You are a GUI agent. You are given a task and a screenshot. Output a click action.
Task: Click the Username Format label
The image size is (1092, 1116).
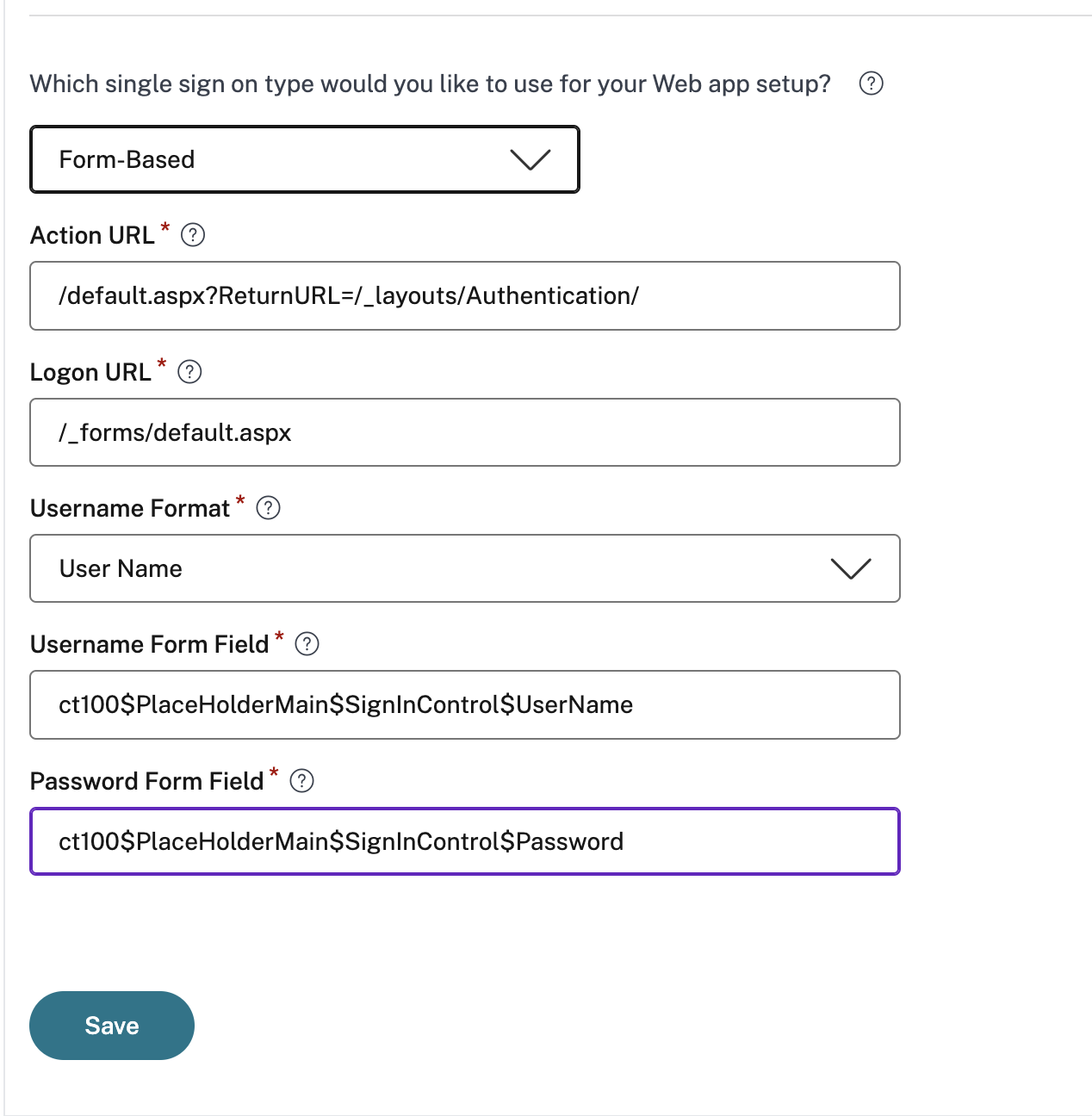(130, 509)
